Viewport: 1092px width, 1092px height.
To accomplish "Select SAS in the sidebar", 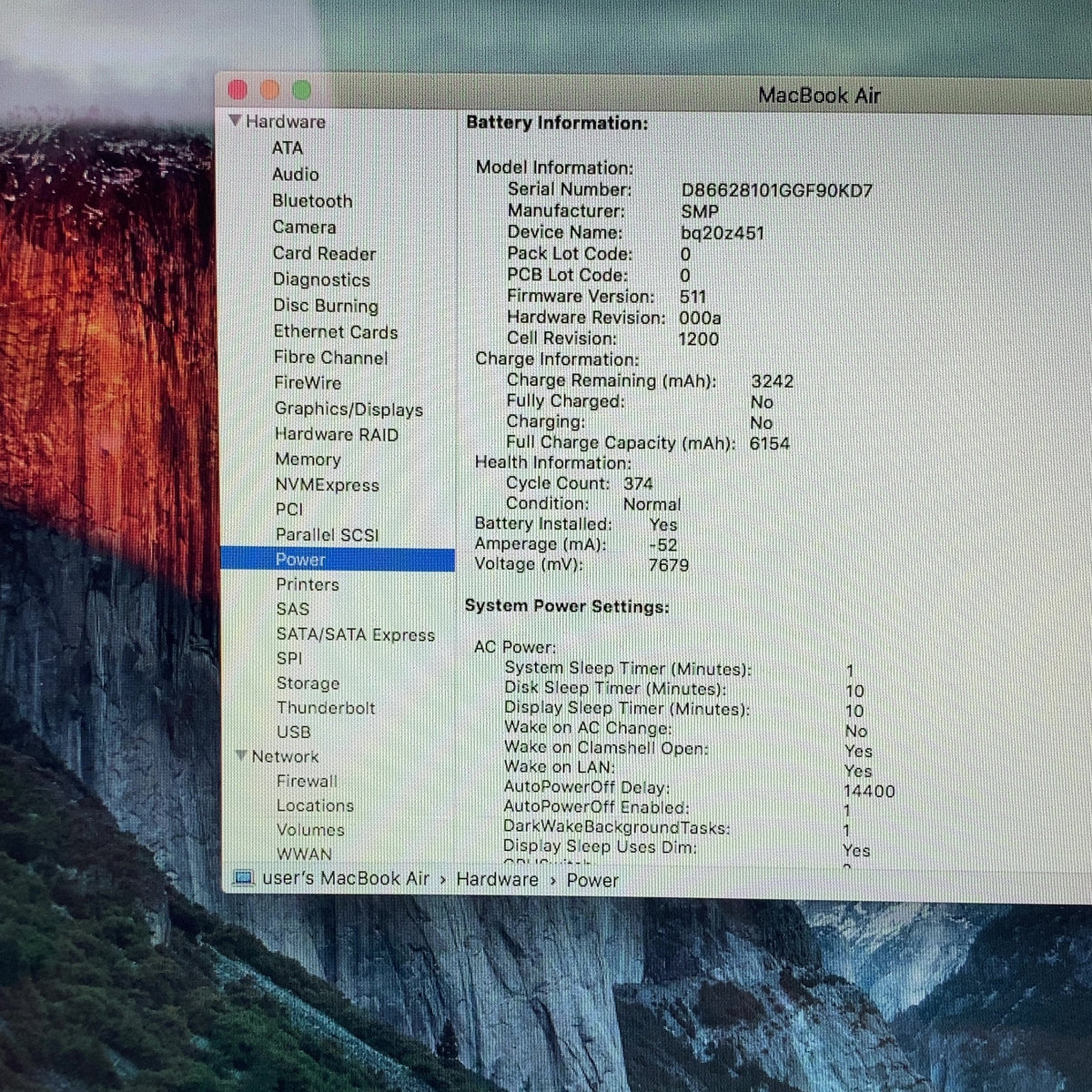I will [293, 609].
